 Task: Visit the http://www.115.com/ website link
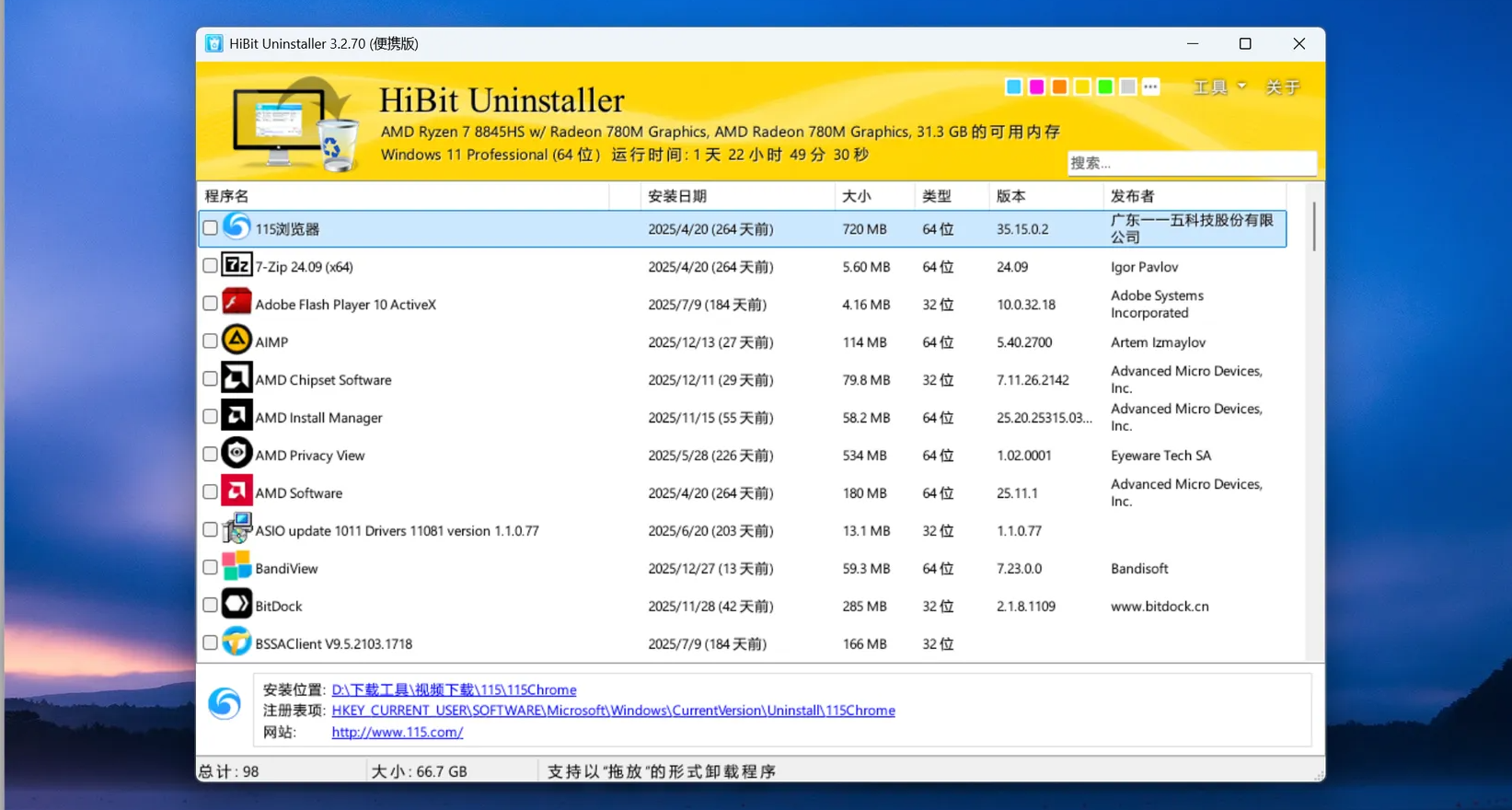click(x=397, y=732)
